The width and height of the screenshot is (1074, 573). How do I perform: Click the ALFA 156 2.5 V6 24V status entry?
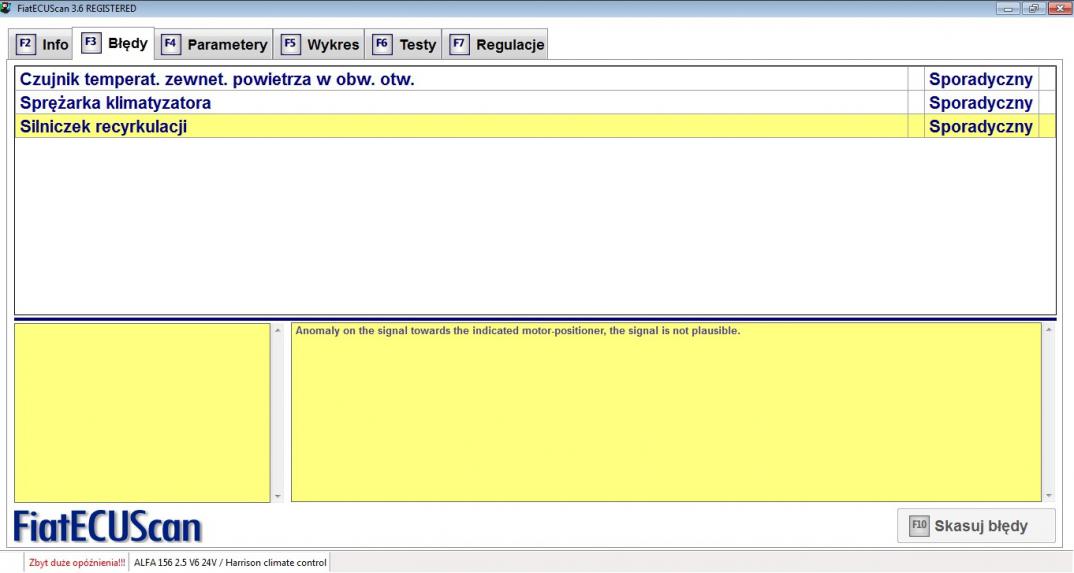click(230, 563)
